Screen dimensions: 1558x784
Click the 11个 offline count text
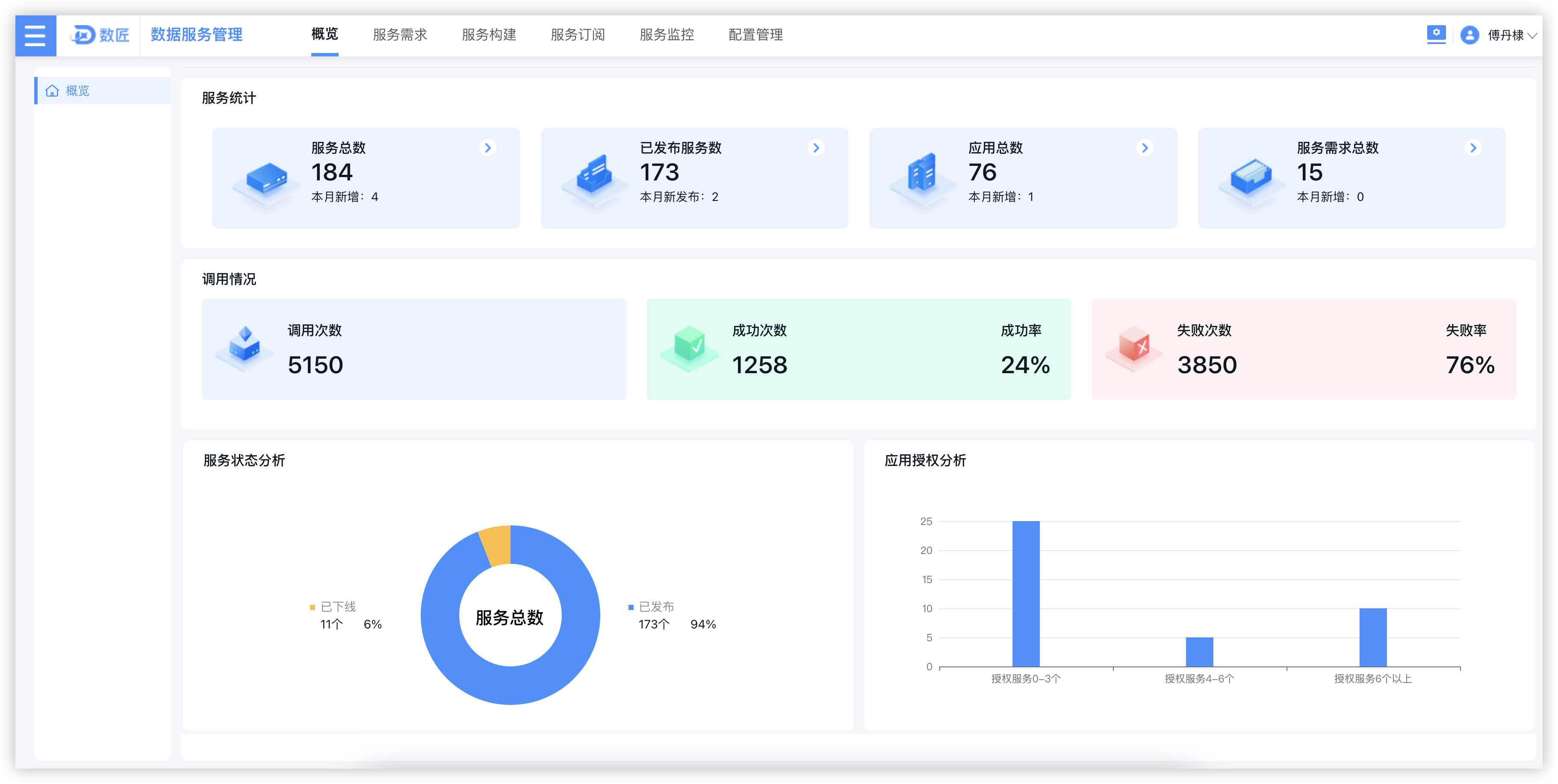(x=331, y=624)
